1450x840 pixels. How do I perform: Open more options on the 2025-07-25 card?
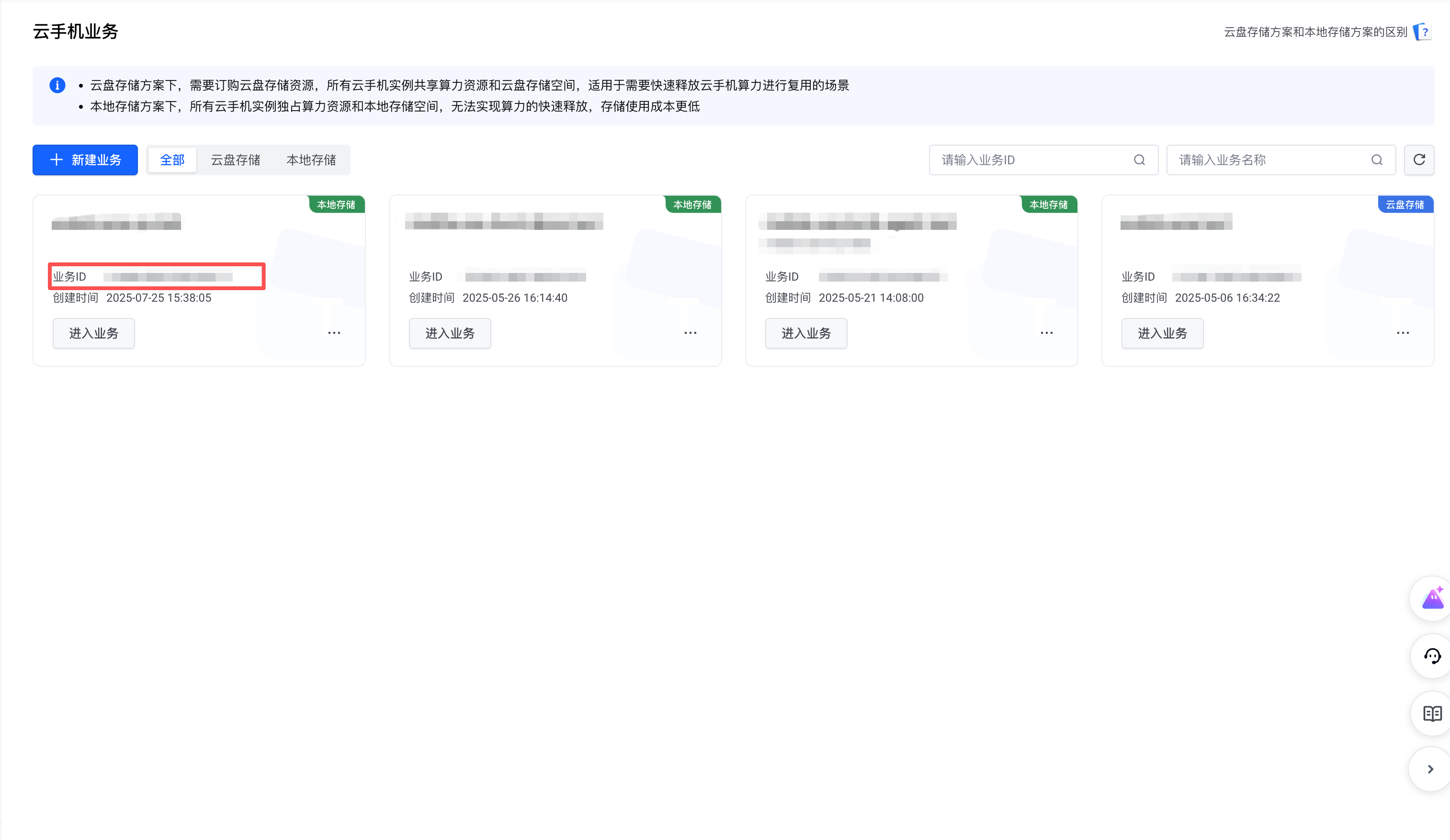pyautogui.click(x=335, y=332)
